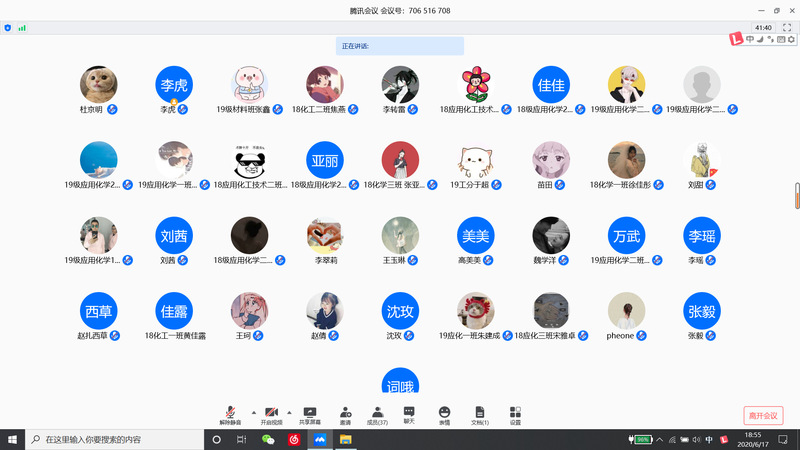Open the emoji reactions (表情) icon
This screenshot has width=800, height=450.
(x=444, y=413)
